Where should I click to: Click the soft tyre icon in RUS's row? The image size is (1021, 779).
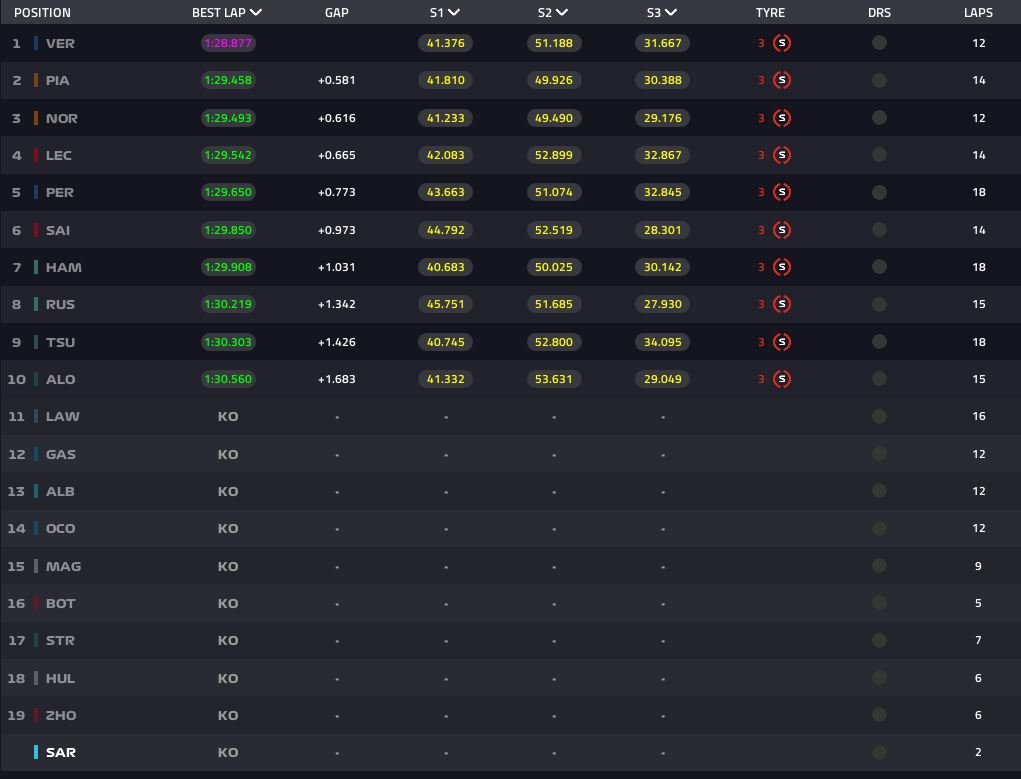click(x=782, y=304)
